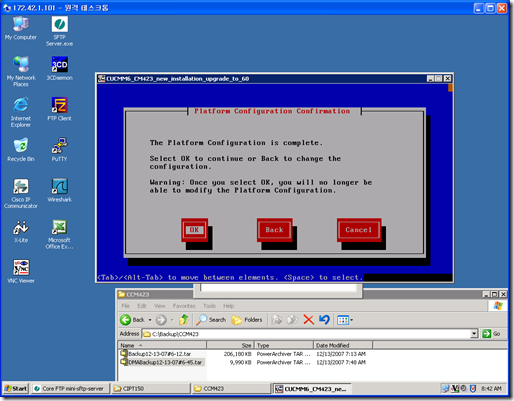
Task: Click the orange scrollbar thumb in console window
Action: (450, 88)
